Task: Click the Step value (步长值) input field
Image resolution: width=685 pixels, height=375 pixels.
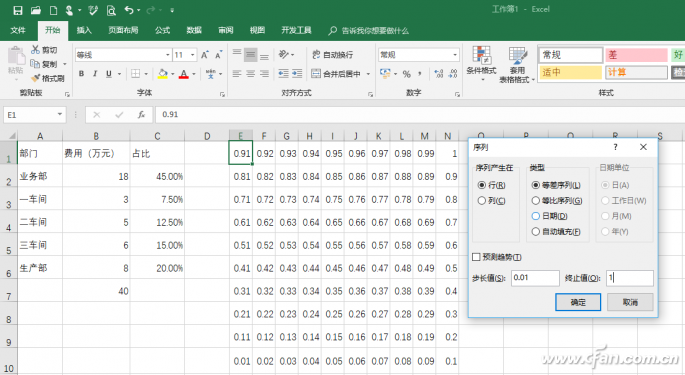Action: point(535,278)
